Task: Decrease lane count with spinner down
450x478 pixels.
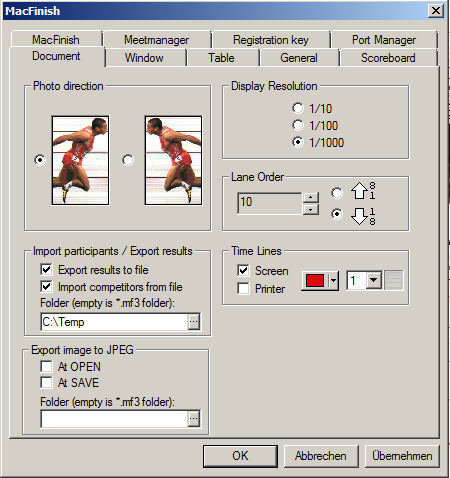Action: (x=311, y=209)
